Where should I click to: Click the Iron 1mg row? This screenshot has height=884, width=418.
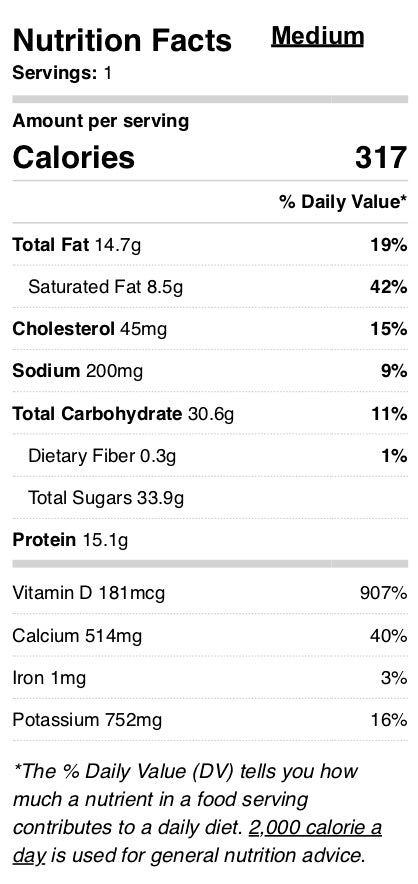click(210, 678)
